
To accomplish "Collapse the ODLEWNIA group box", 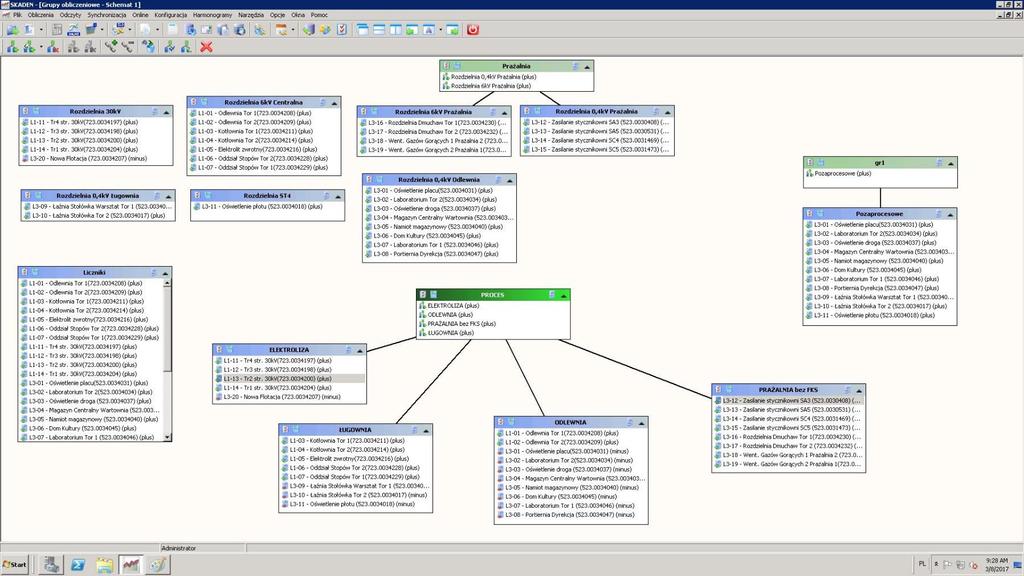I will coord(641,423).
